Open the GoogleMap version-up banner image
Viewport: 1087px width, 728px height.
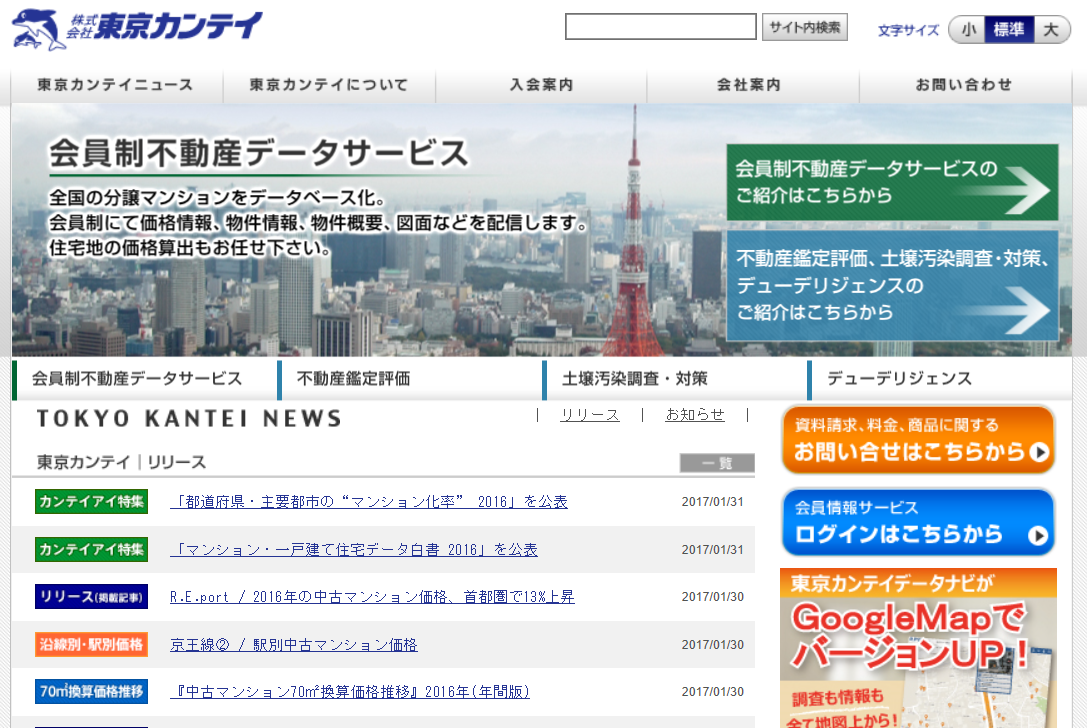pos(917,648)
